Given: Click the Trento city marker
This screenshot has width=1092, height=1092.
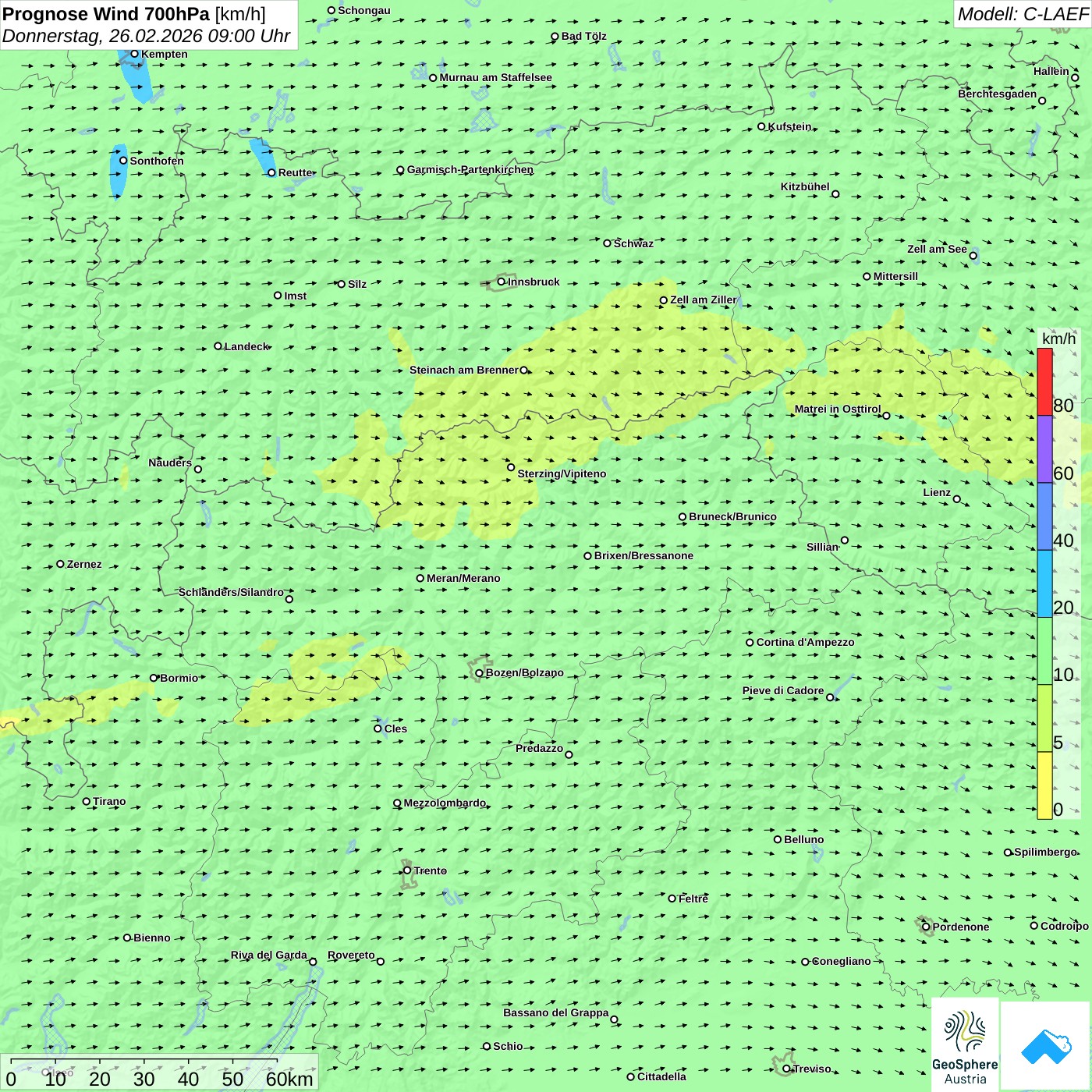Looking at the screenshot, I should coord(407,870).
